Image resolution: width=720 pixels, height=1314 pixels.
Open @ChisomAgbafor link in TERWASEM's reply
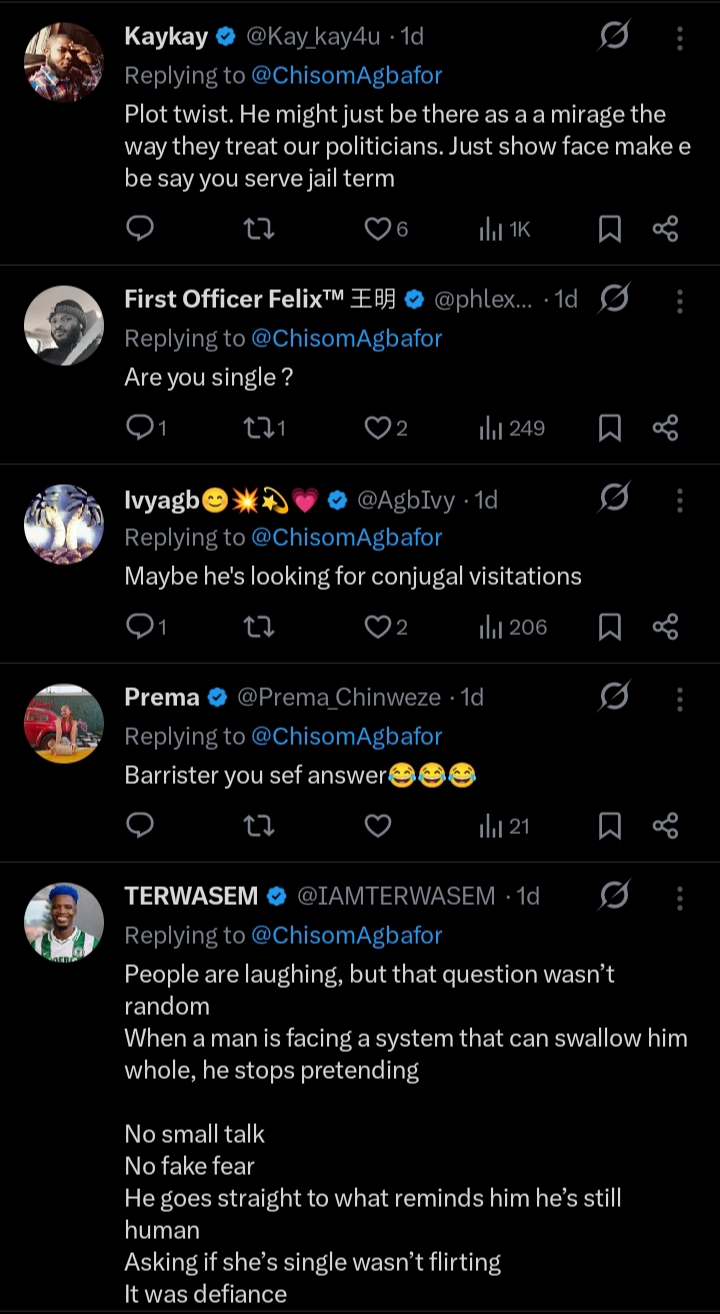point(346,935)
